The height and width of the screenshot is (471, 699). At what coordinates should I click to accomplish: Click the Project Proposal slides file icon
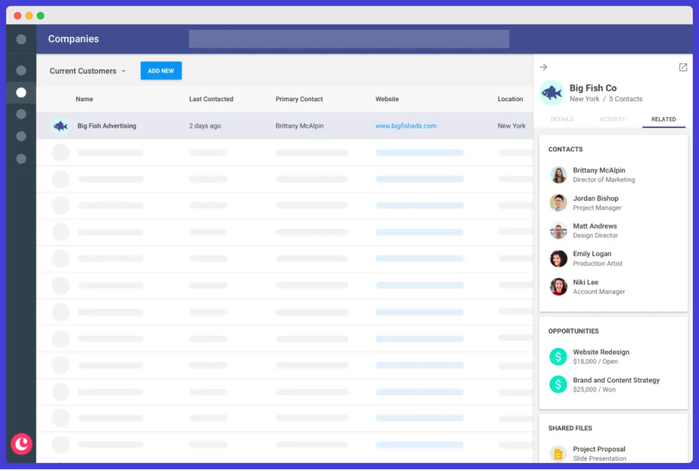[558, 454]
